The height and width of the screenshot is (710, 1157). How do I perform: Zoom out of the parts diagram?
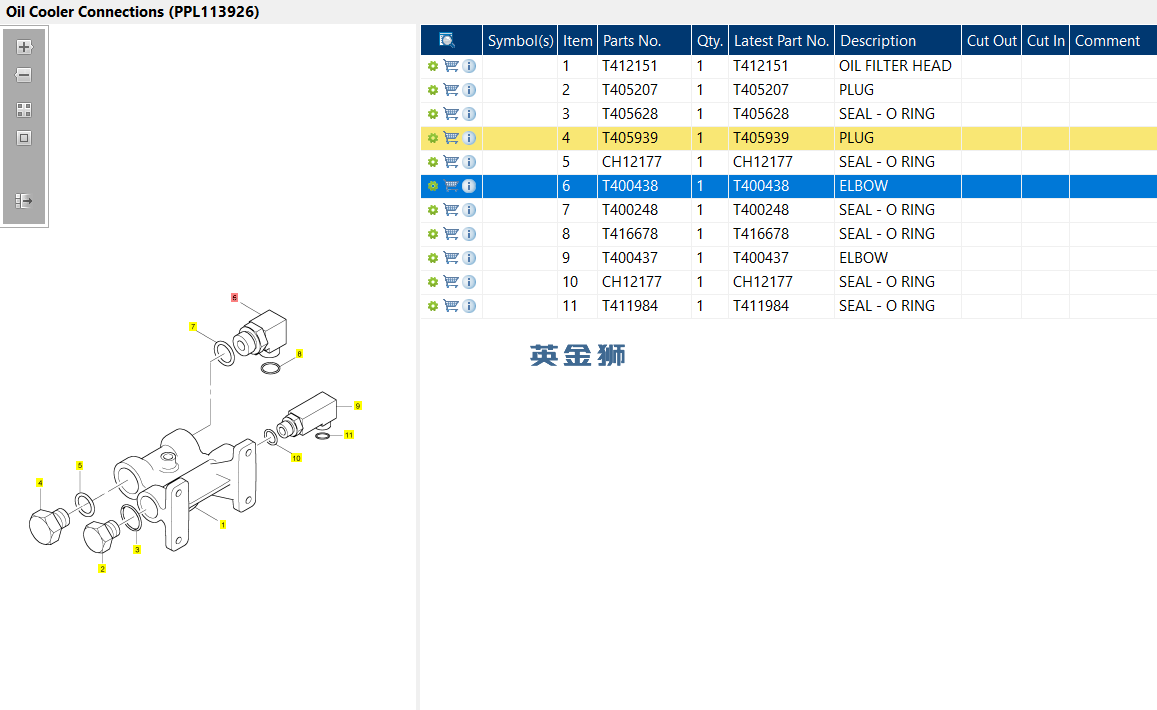[24, 75]
